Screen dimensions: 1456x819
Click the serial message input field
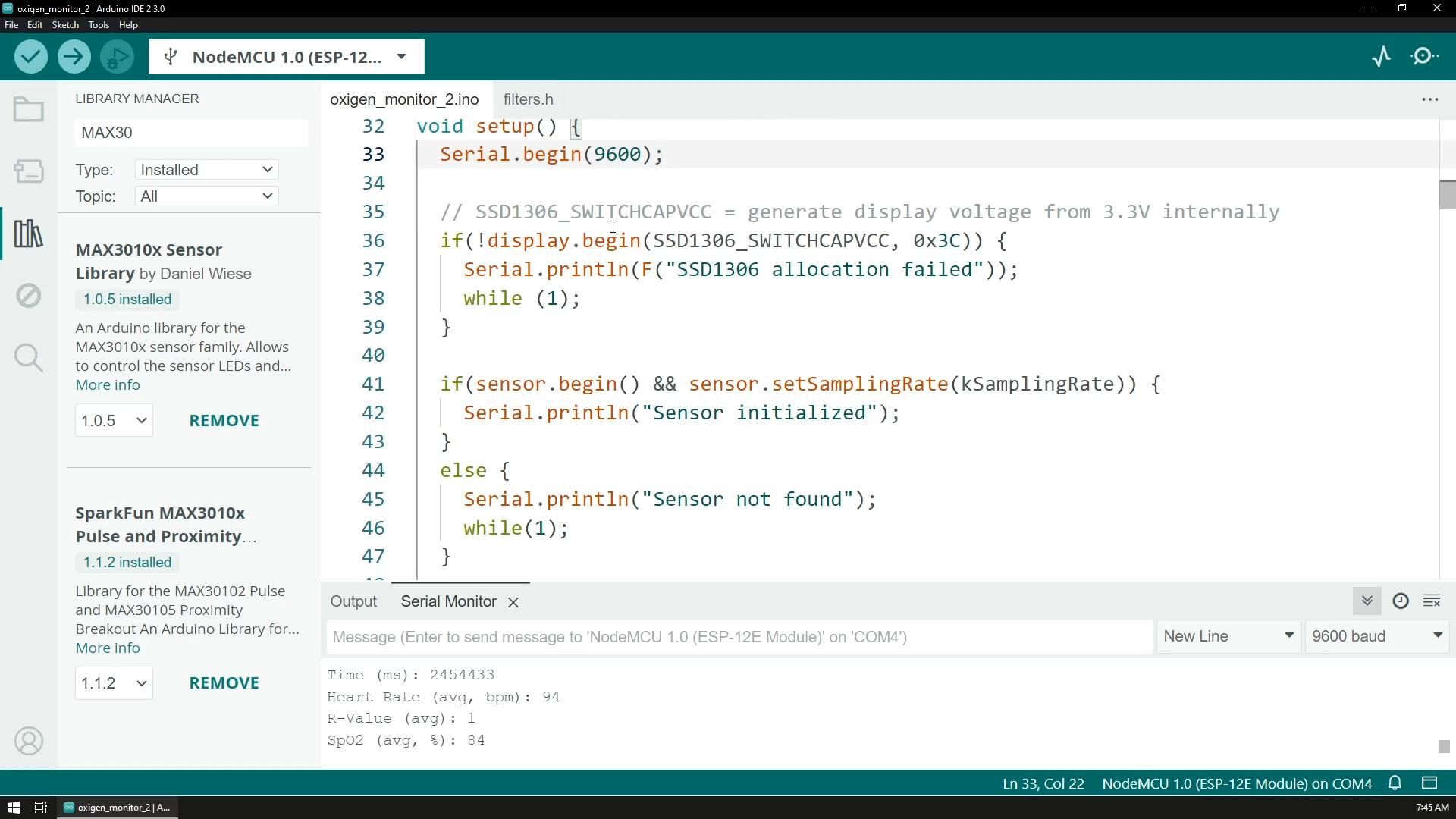point(739,637)
